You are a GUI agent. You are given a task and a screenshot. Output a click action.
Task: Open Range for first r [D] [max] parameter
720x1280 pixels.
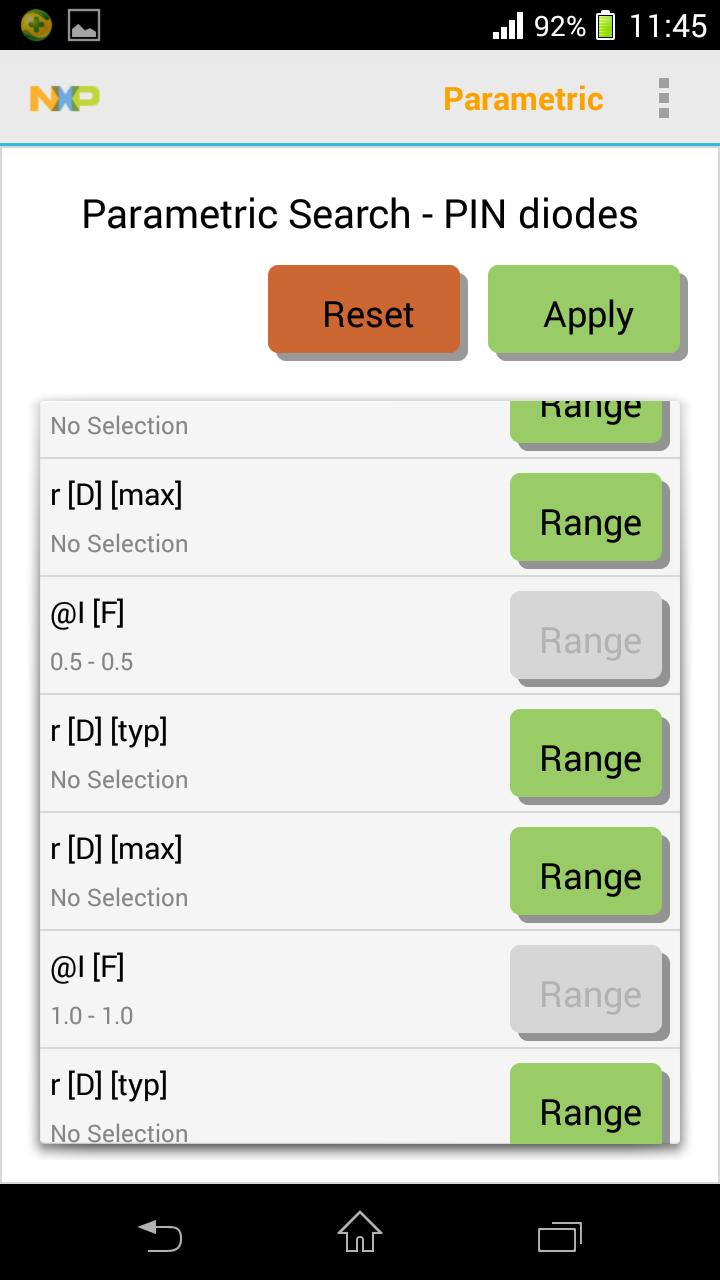(589, 520)
